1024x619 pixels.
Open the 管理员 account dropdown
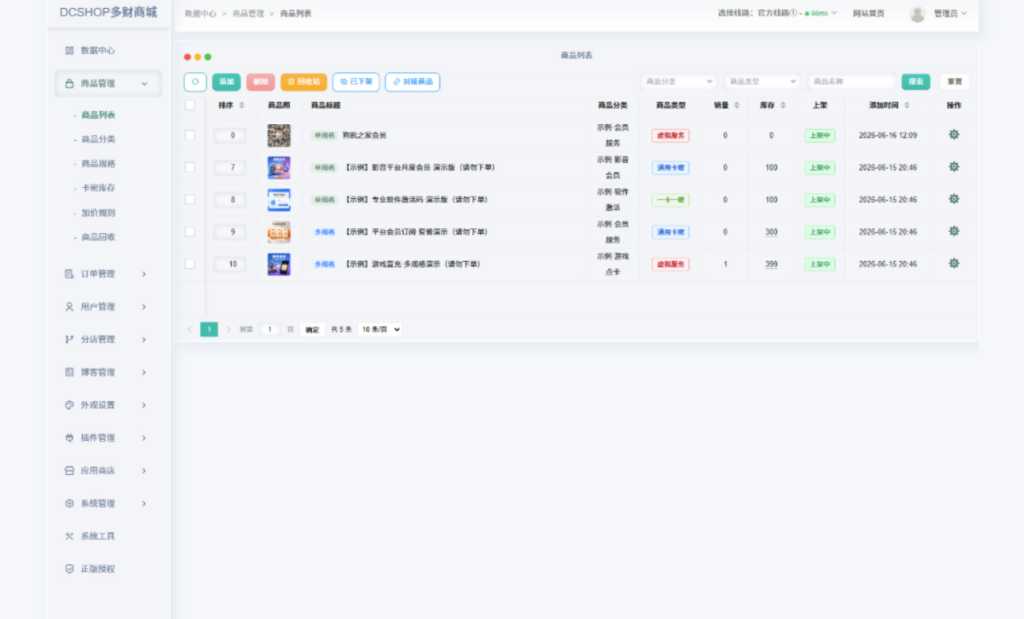pyautogui.click(x=950, y=14)
